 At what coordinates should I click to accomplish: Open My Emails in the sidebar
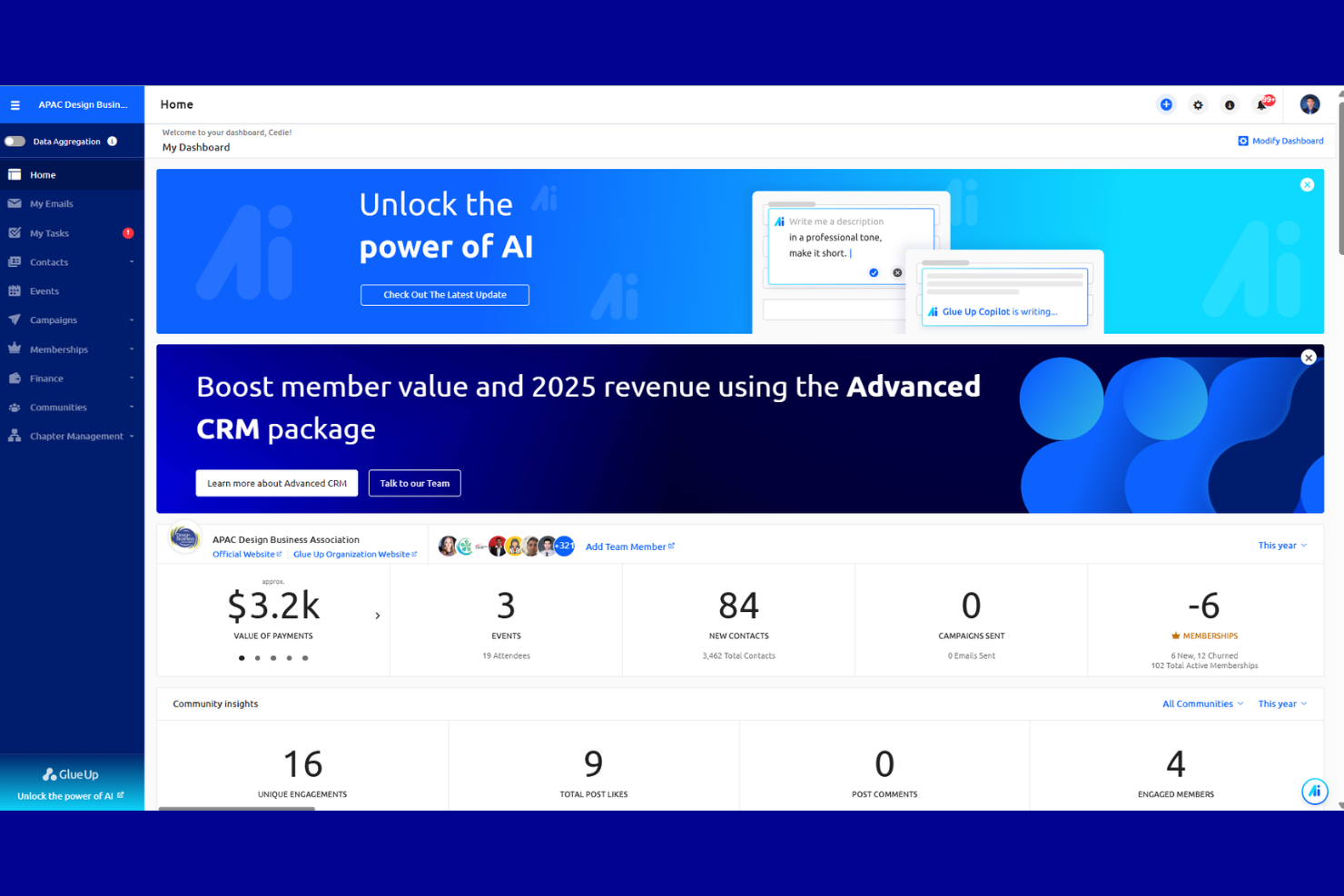pos(72,204)
